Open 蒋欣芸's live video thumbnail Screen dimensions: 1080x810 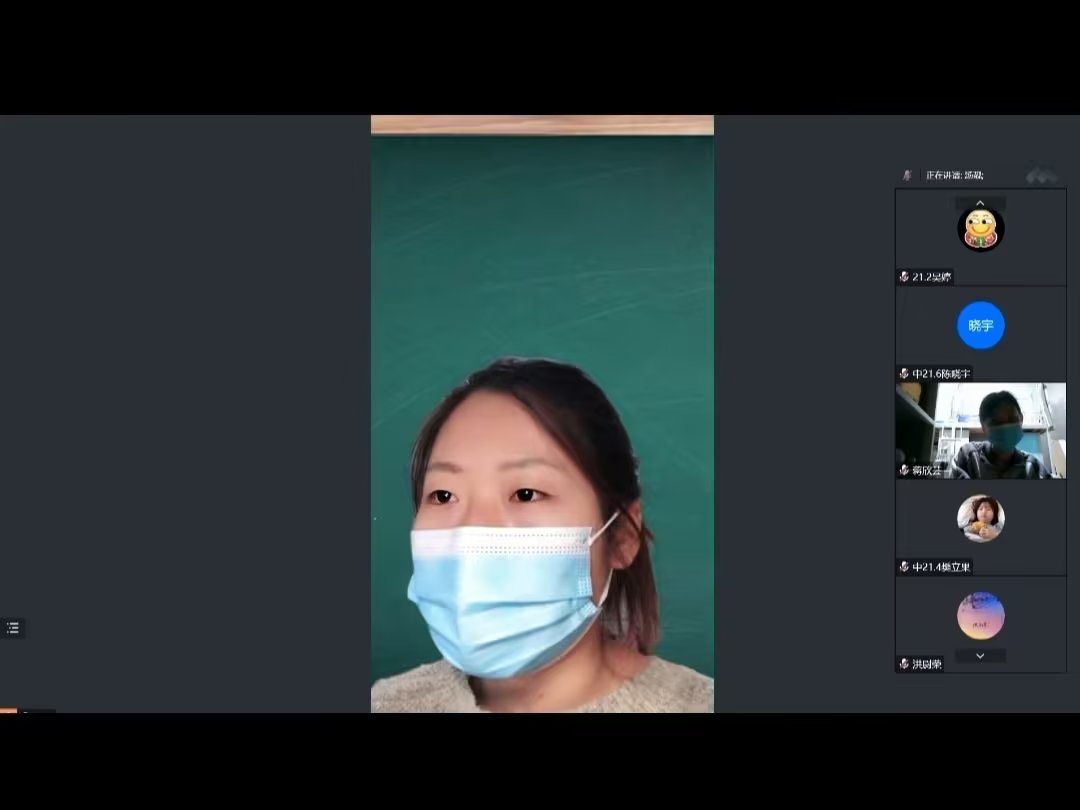pyautogui.click(x=980, y=430)
